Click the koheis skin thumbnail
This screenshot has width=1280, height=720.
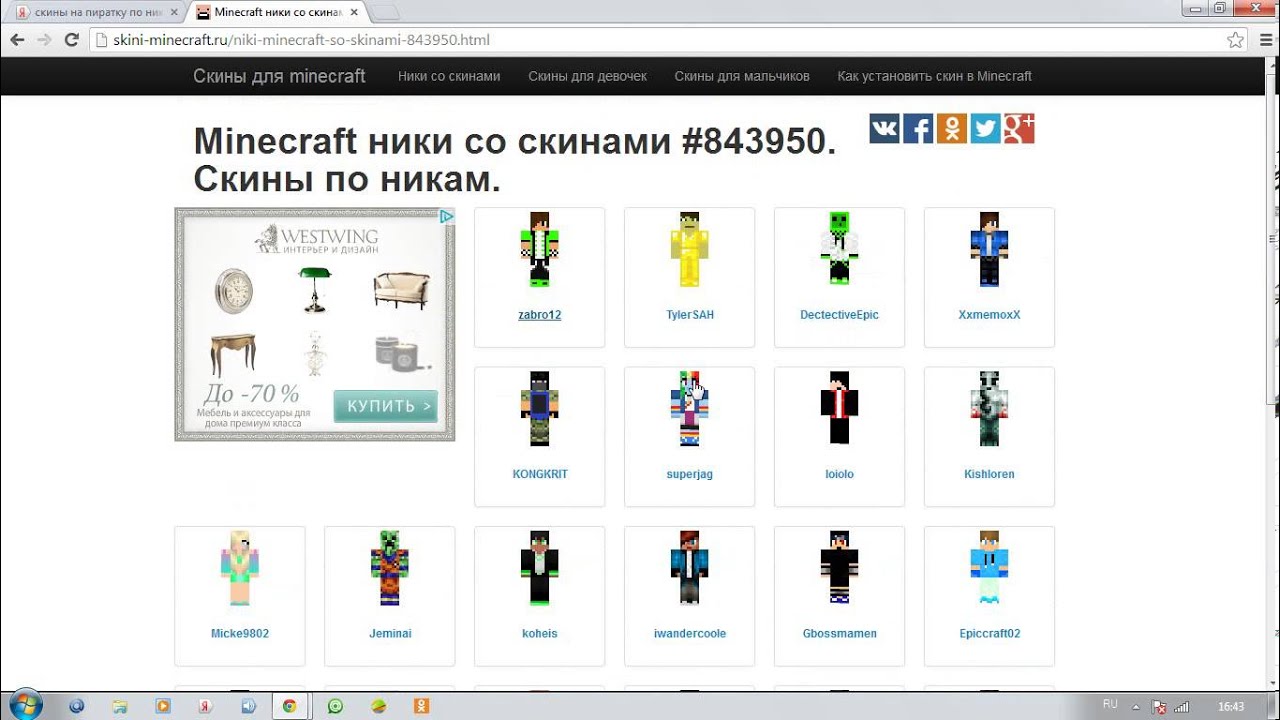point(539,568)
